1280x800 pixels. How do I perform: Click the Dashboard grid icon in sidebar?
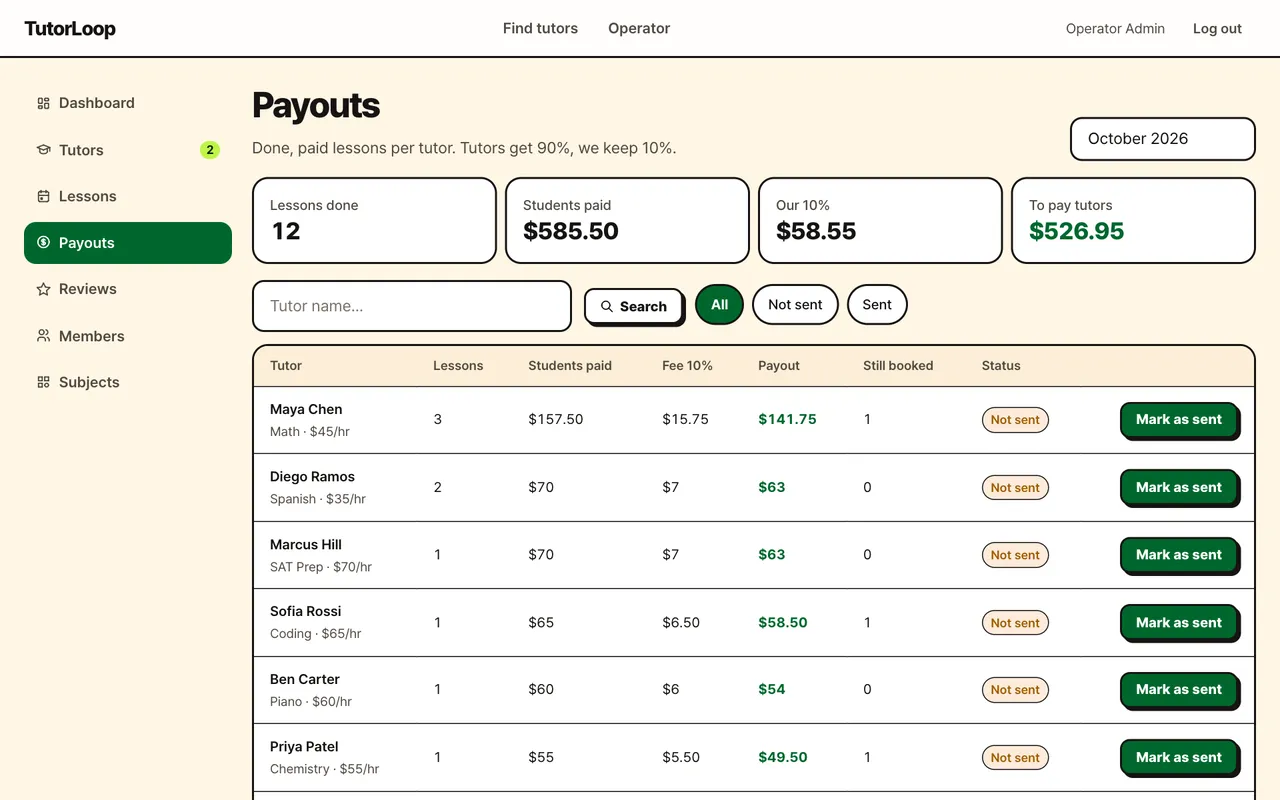pyautogui.click(x=43, y=103)
